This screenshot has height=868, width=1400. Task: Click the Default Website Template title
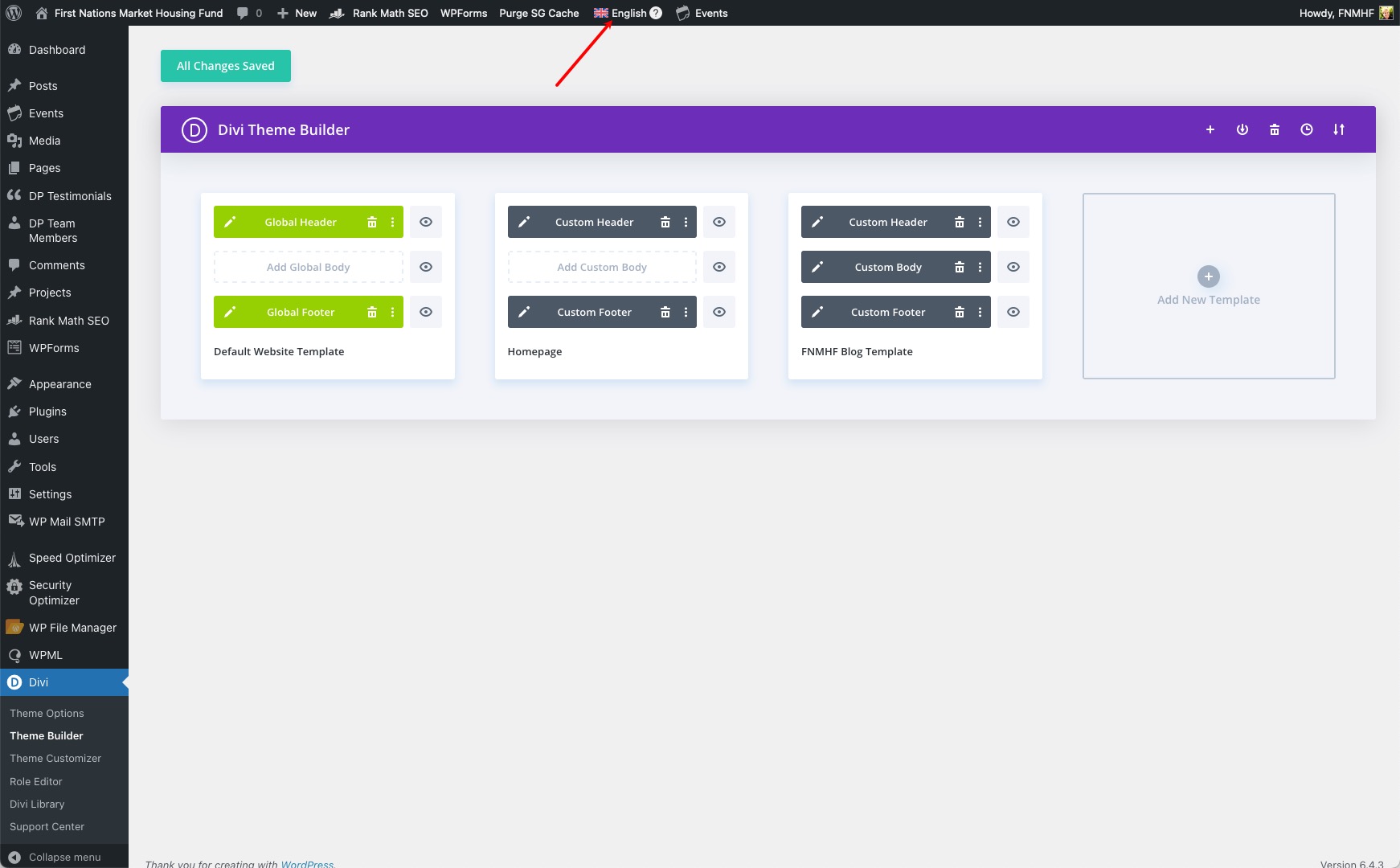(279, 351)
